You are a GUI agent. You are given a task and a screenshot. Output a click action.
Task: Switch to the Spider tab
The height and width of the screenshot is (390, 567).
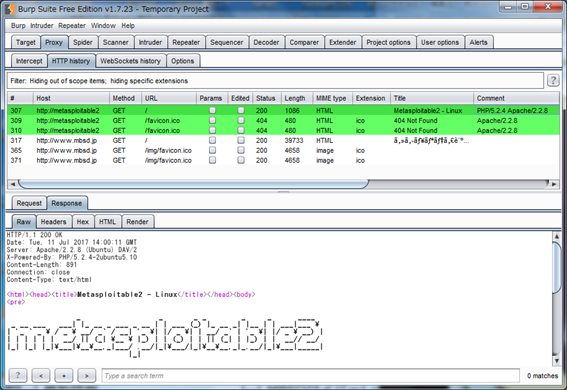click(83, 42)
